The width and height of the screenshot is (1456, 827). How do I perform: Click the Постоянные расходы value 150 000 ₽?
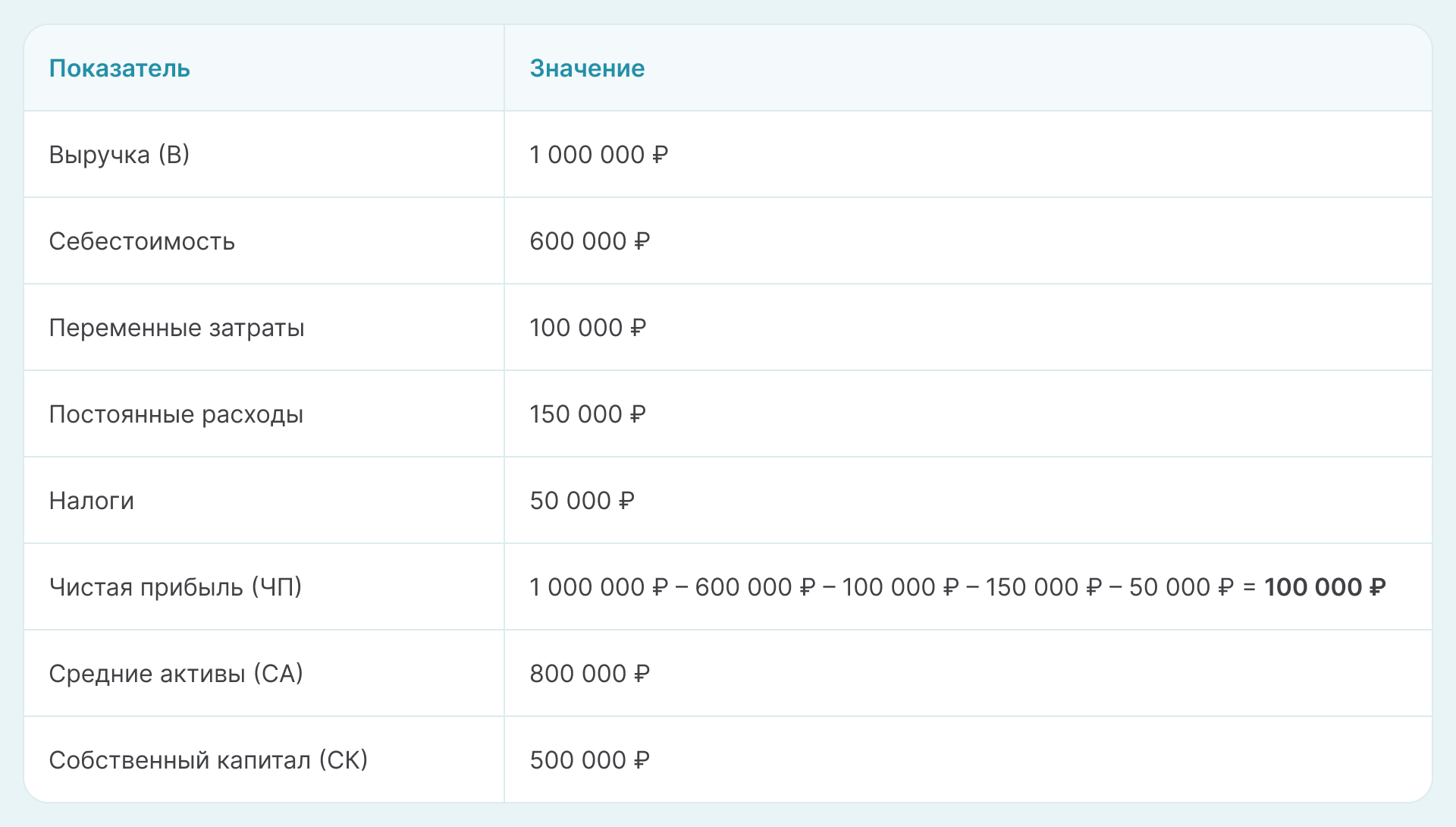coord(588,414)
